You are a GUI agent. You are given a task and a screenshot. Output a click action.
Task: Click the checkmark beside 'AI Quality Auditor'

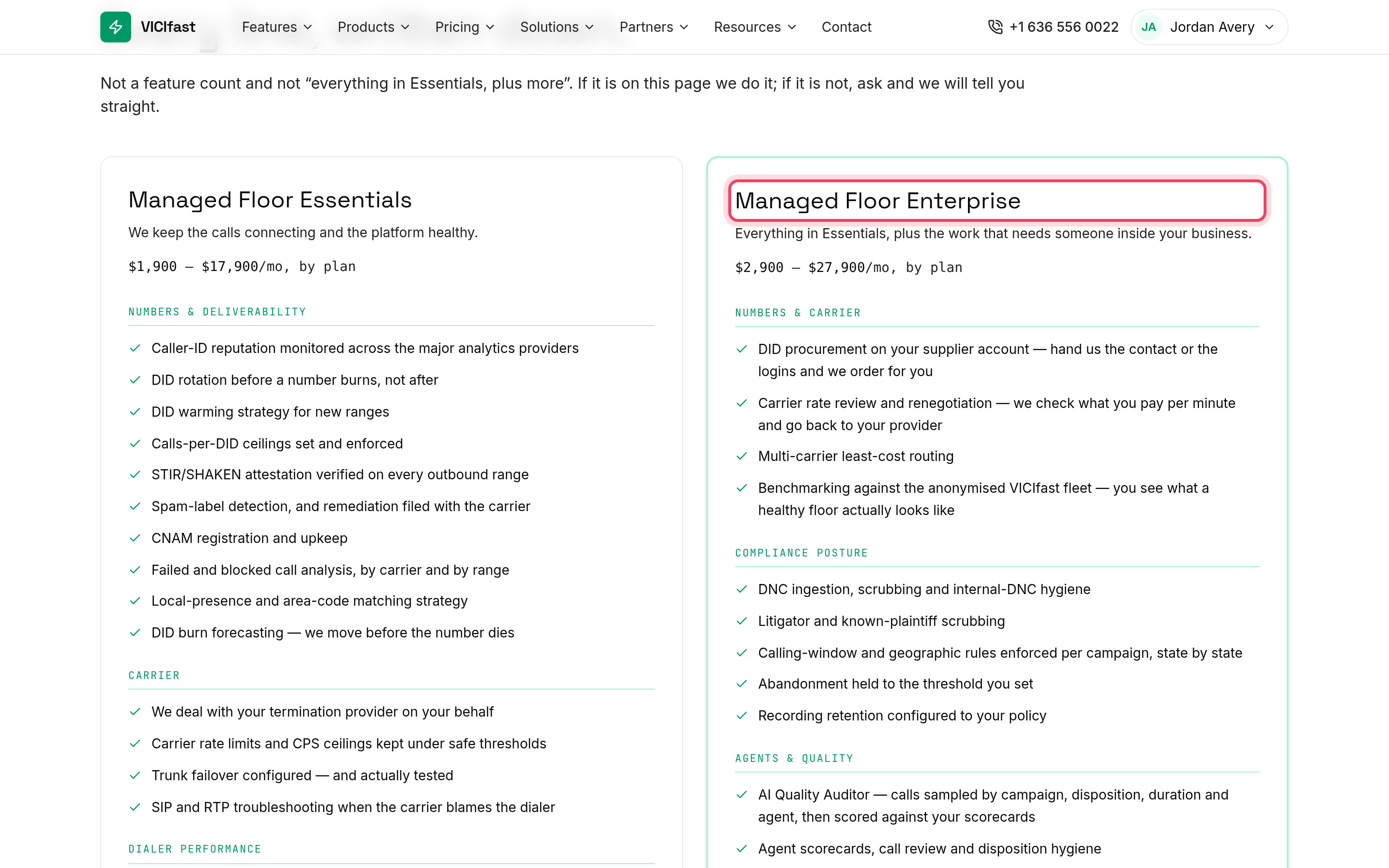[742, 795]
